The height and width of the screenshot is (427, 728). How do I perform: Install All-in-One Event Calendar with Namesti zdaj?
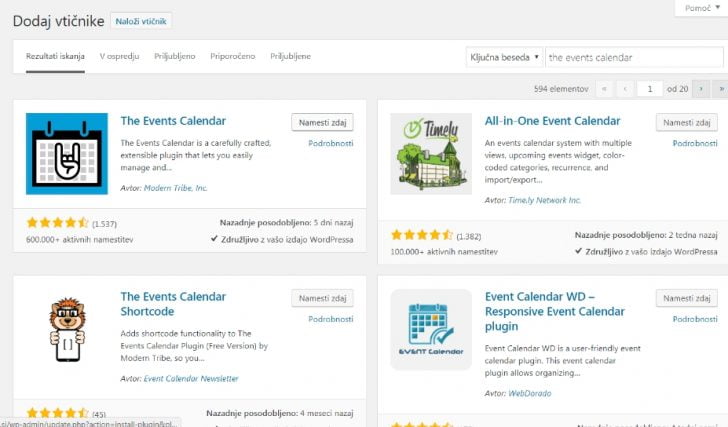point(687,123)
